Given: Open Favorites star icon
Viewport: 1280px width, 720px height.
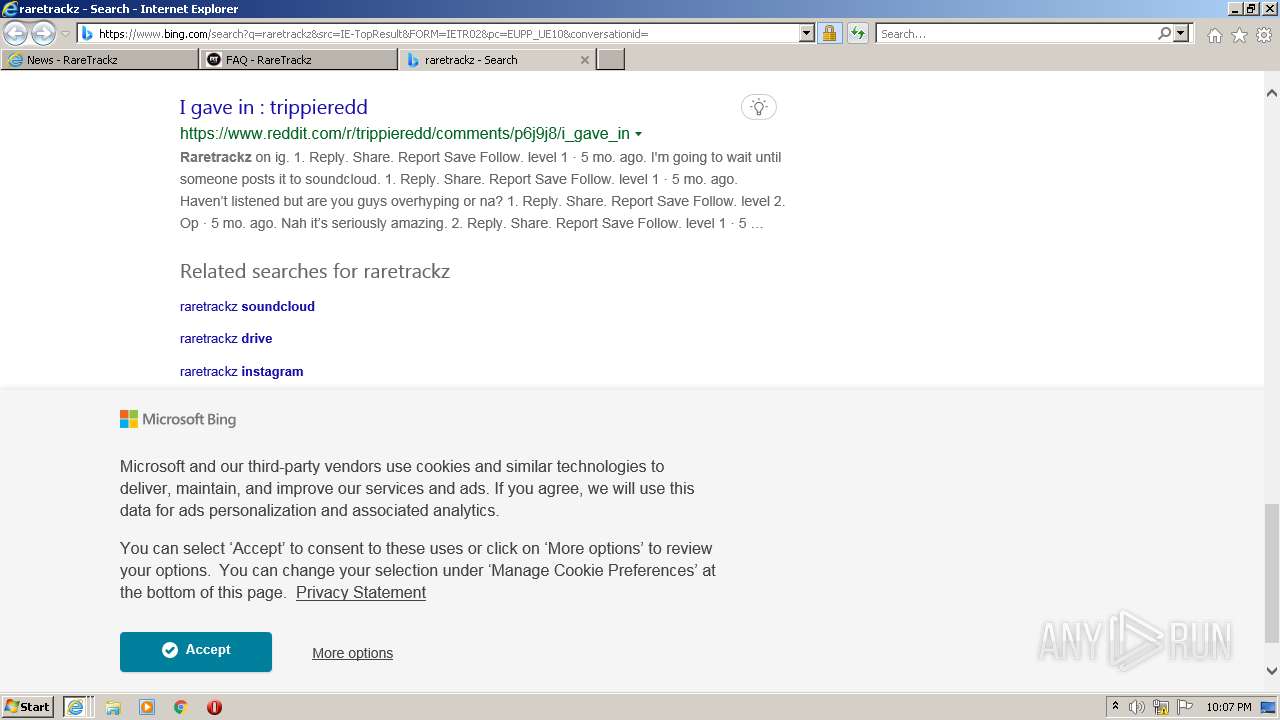Looking at the screenshot, I should click(1239, 35).
